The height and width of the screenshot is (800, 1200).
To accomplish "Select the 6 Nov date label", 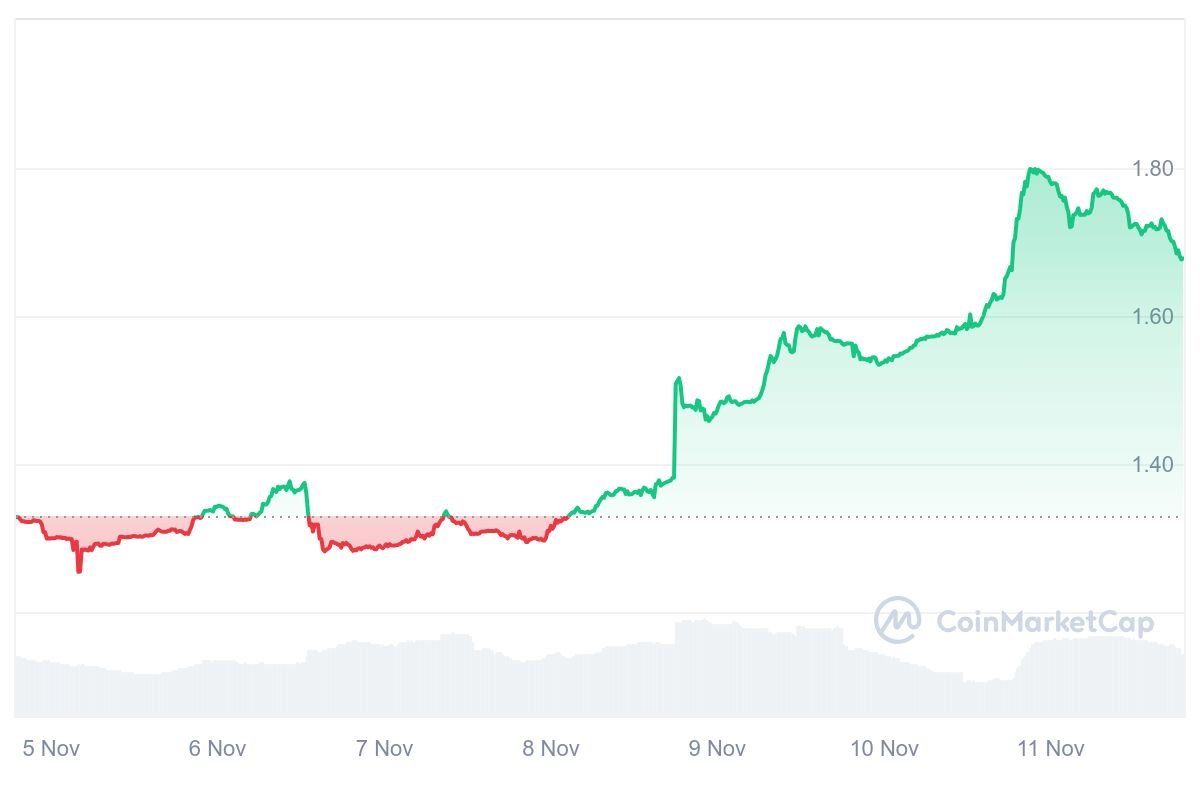I will click(217, 748).
